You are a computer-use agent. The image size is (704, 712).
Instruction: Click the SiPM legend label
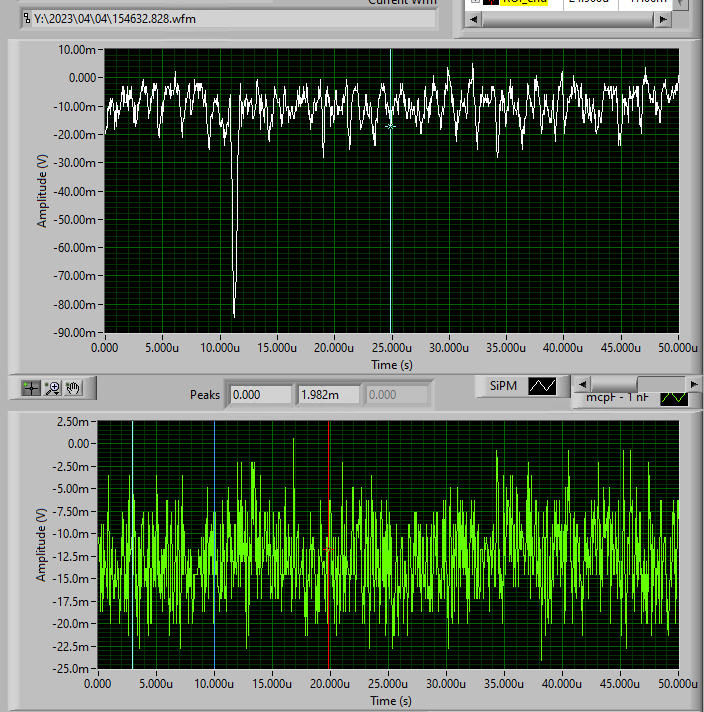pyautogui.click(x=504, y=386)
